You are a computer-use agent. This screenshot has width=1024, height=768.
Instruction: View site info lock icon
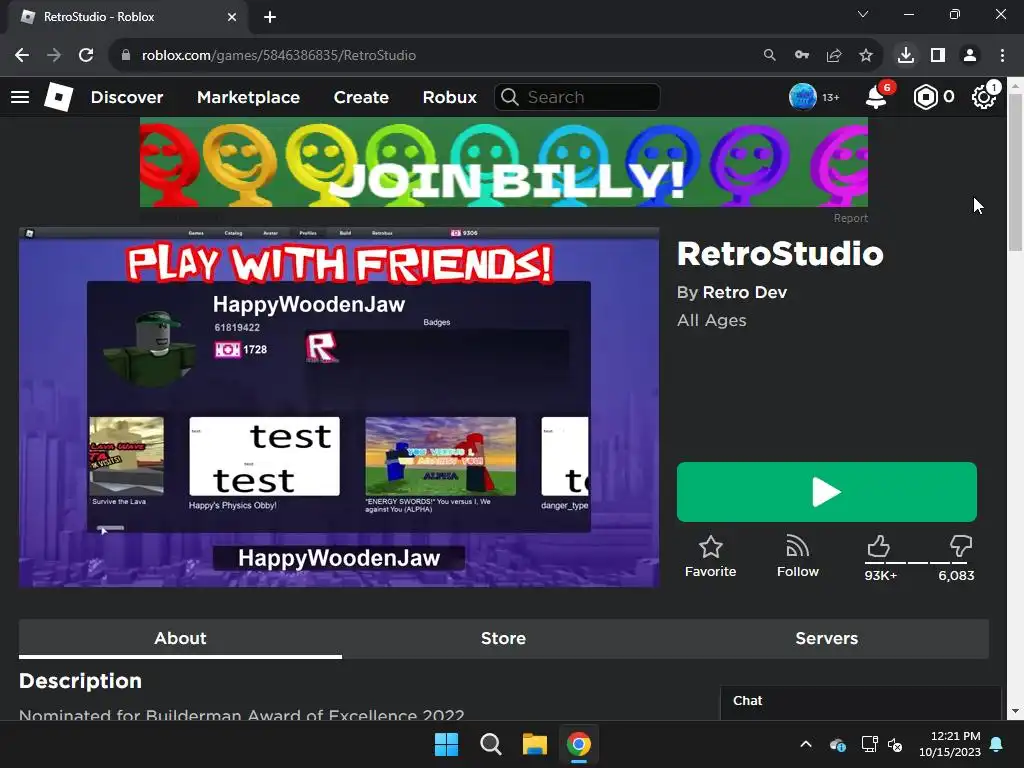(126, 56)
